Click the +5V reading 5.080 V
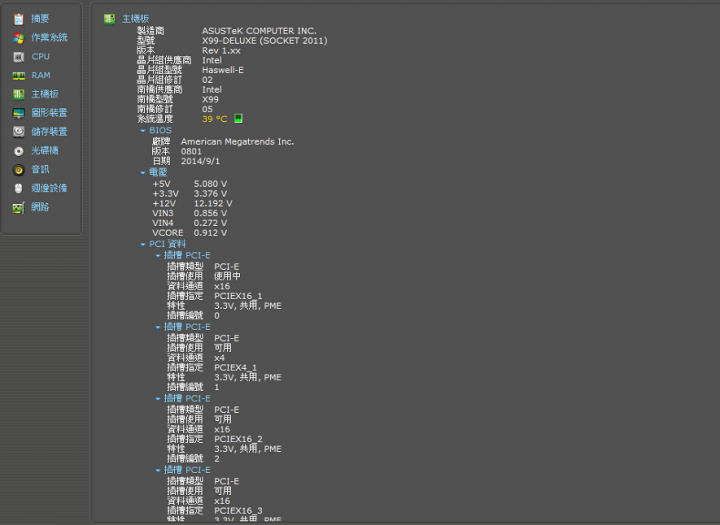The width and height of the screenshot is (720, 525). [210, 184]
